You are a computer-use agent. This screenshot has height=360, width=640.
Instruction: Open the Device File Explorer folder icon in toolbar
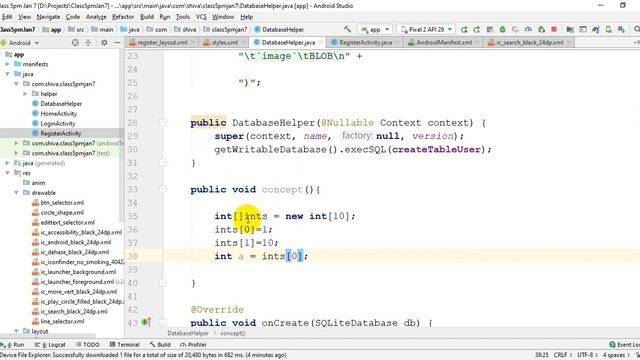tap(570, 29)
